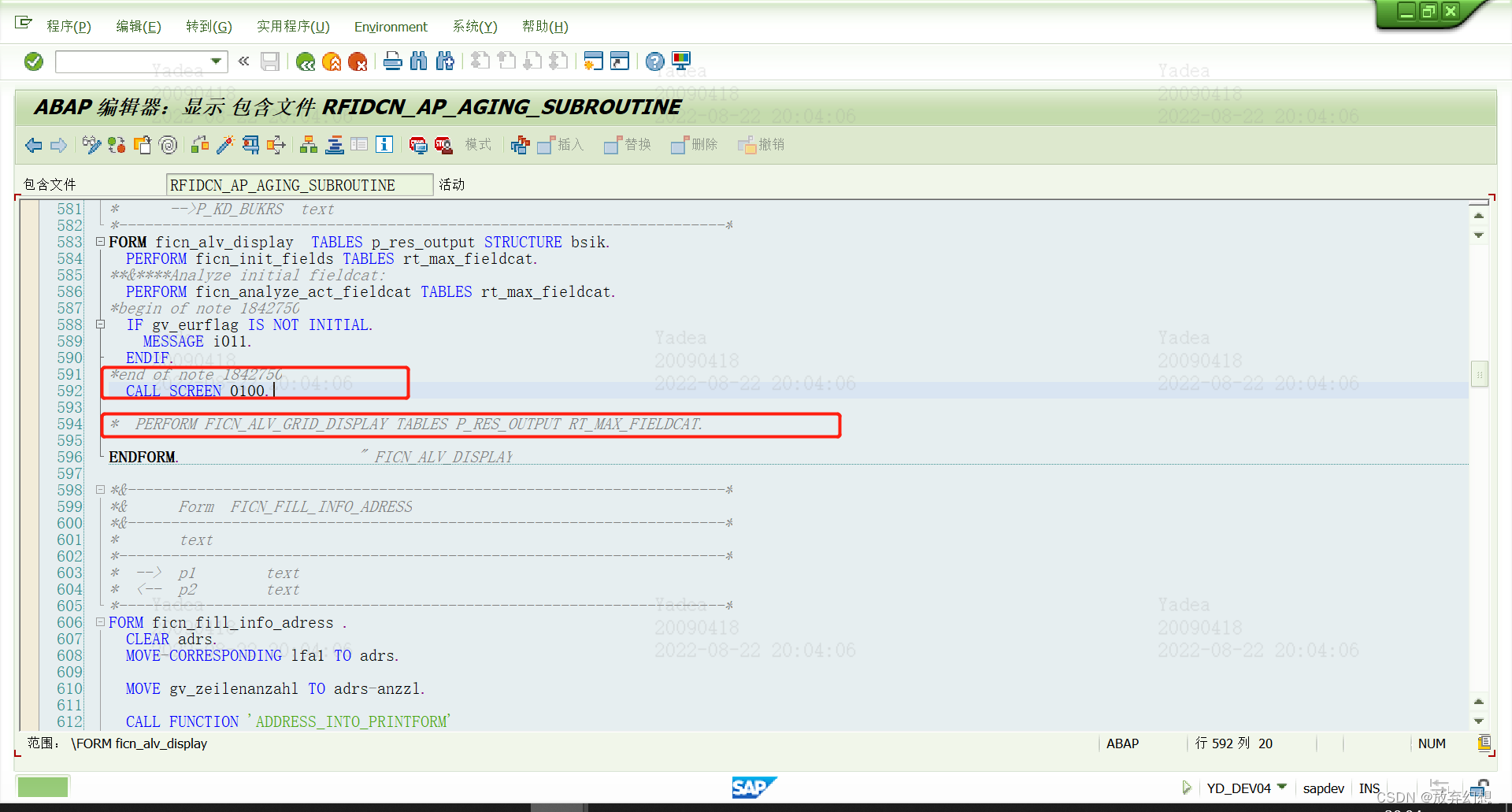The width and height of the screenshot is (1512, 812).
Task: Go back using the green Back icon
Action: pos(306,61)
